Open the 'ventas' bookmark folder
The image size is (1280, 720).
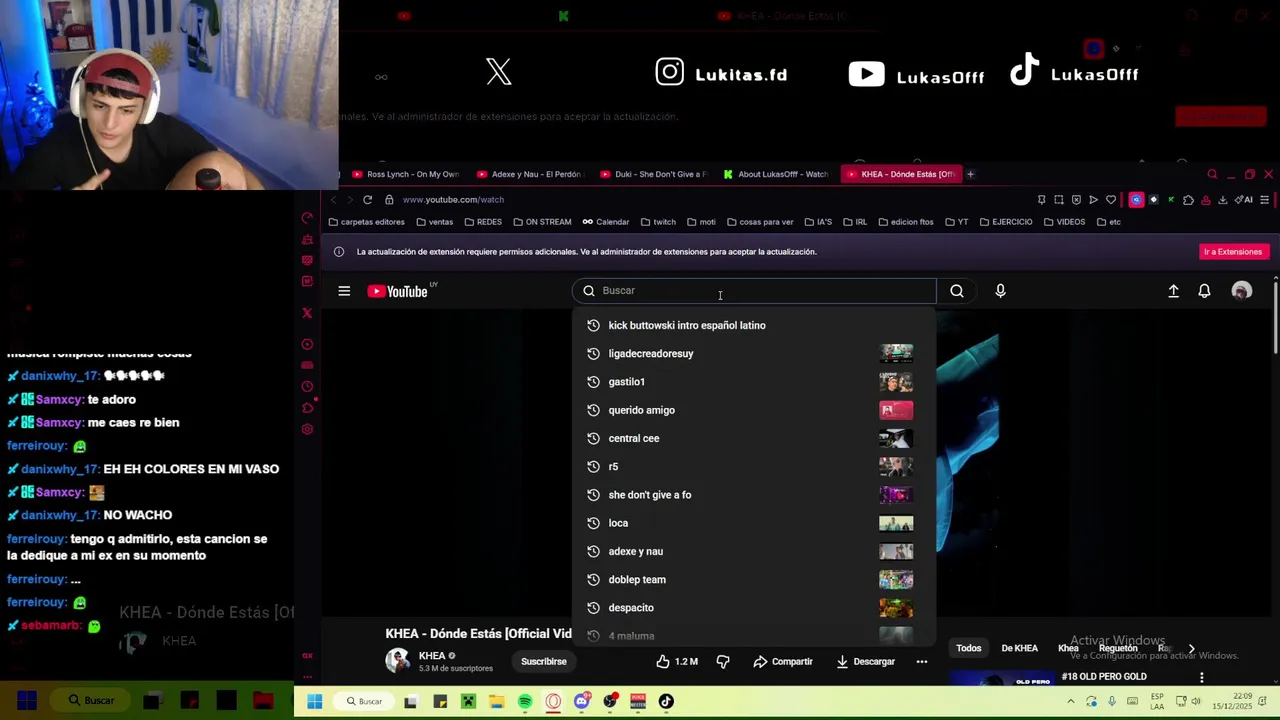434,222
